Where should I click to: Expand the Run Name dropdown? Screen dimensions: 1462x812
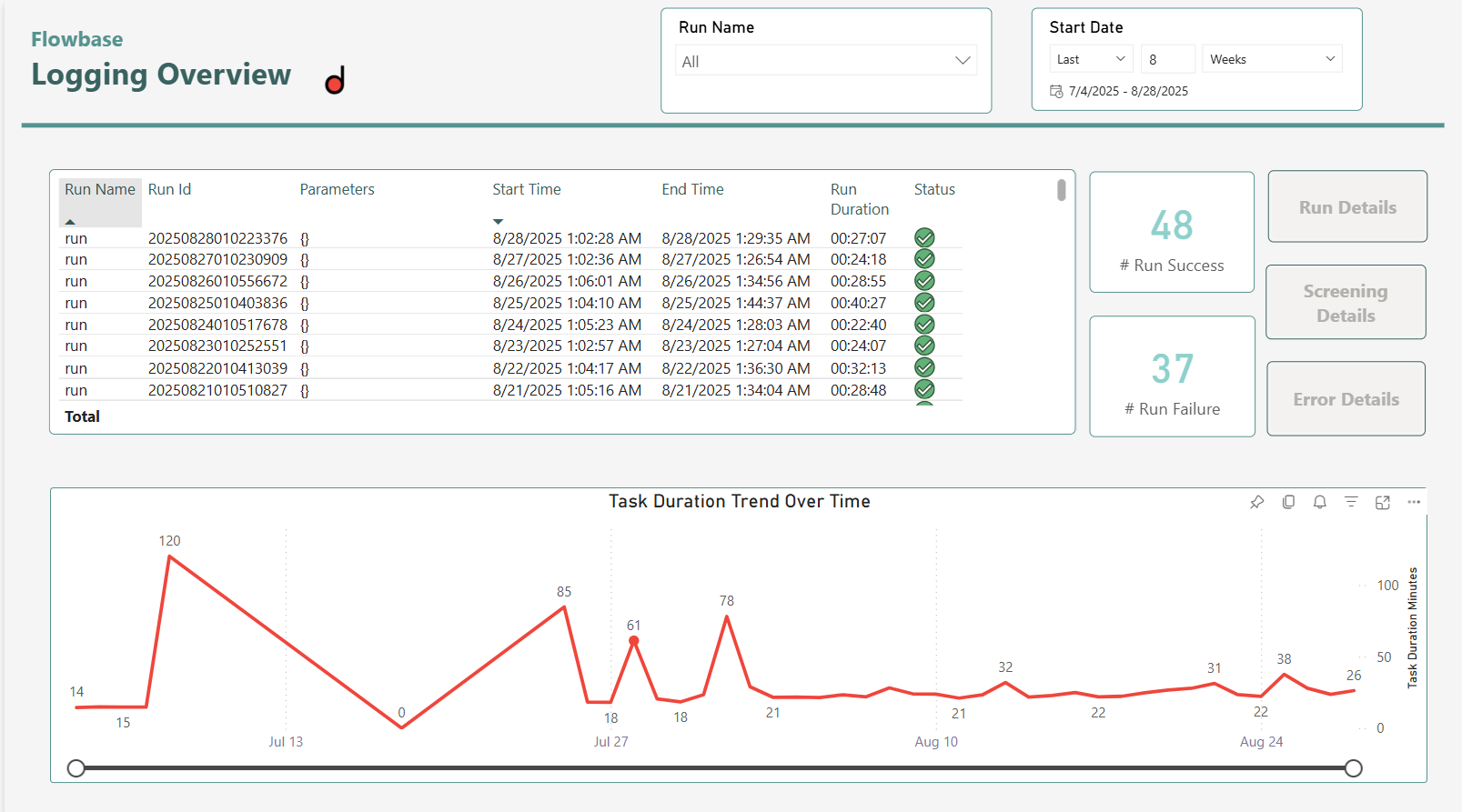pos(962,61)
